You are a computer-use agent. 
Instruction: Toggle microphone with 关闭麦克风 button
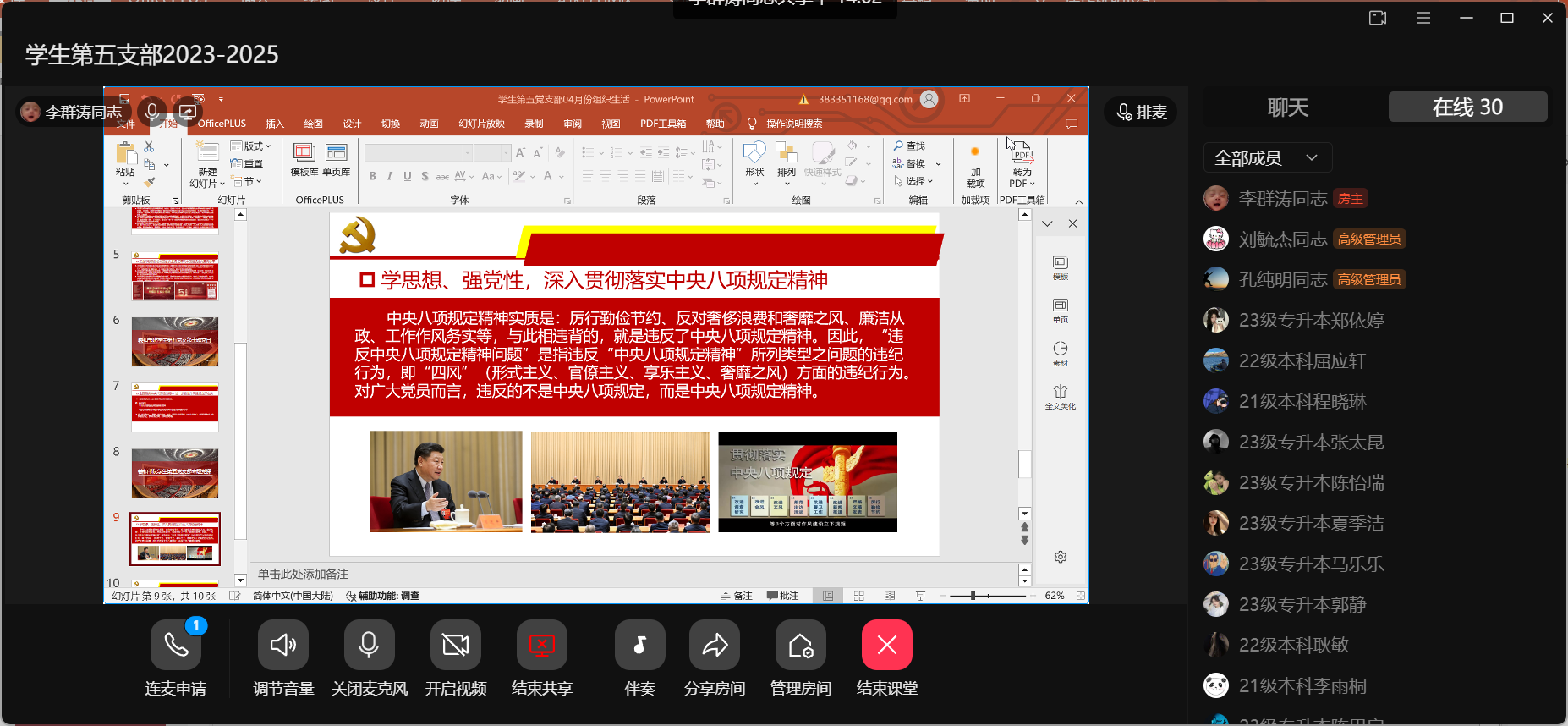[x=369, y=646]
